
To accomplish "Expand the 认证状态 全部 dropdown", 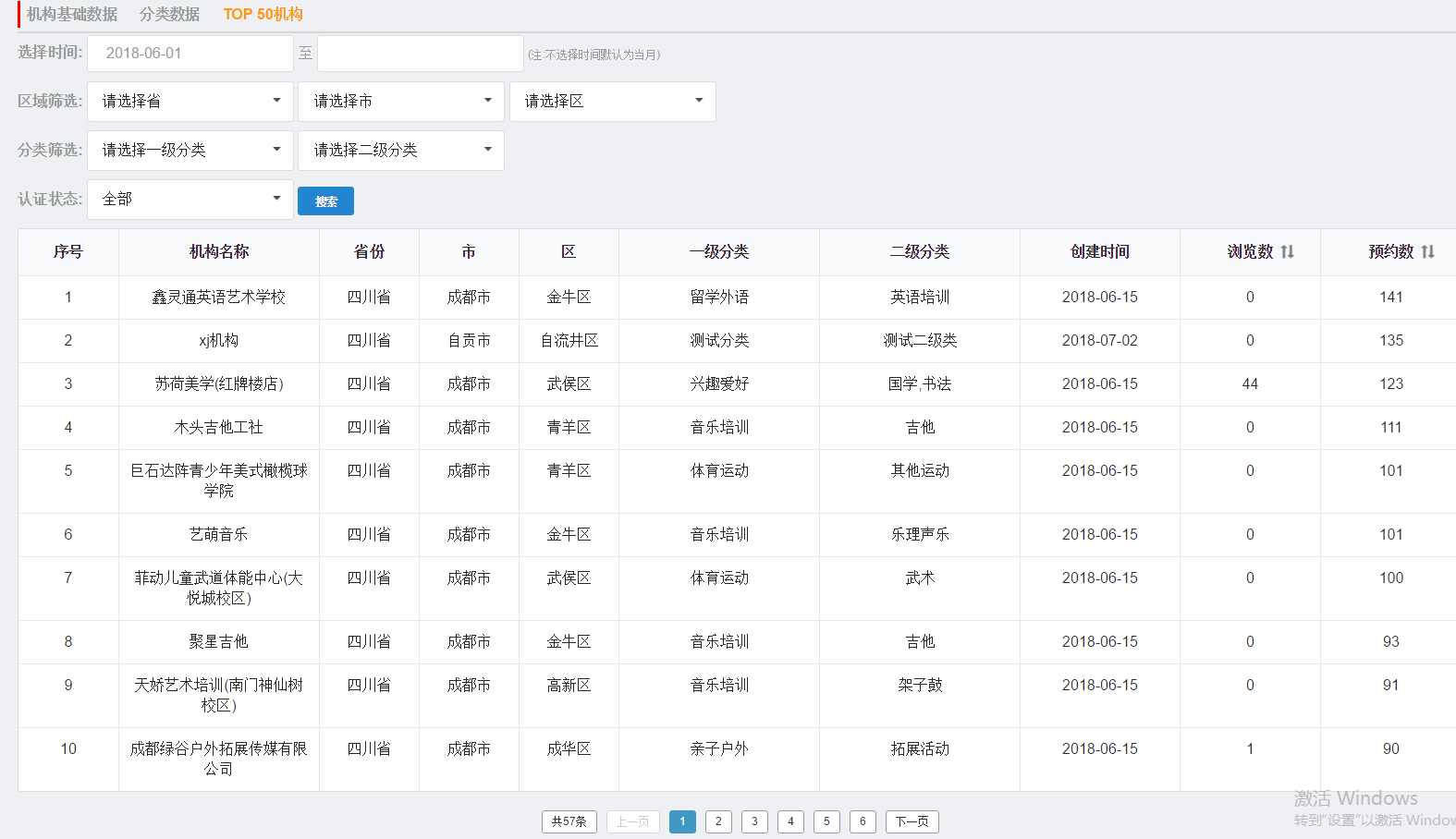I will click(190, 200).
